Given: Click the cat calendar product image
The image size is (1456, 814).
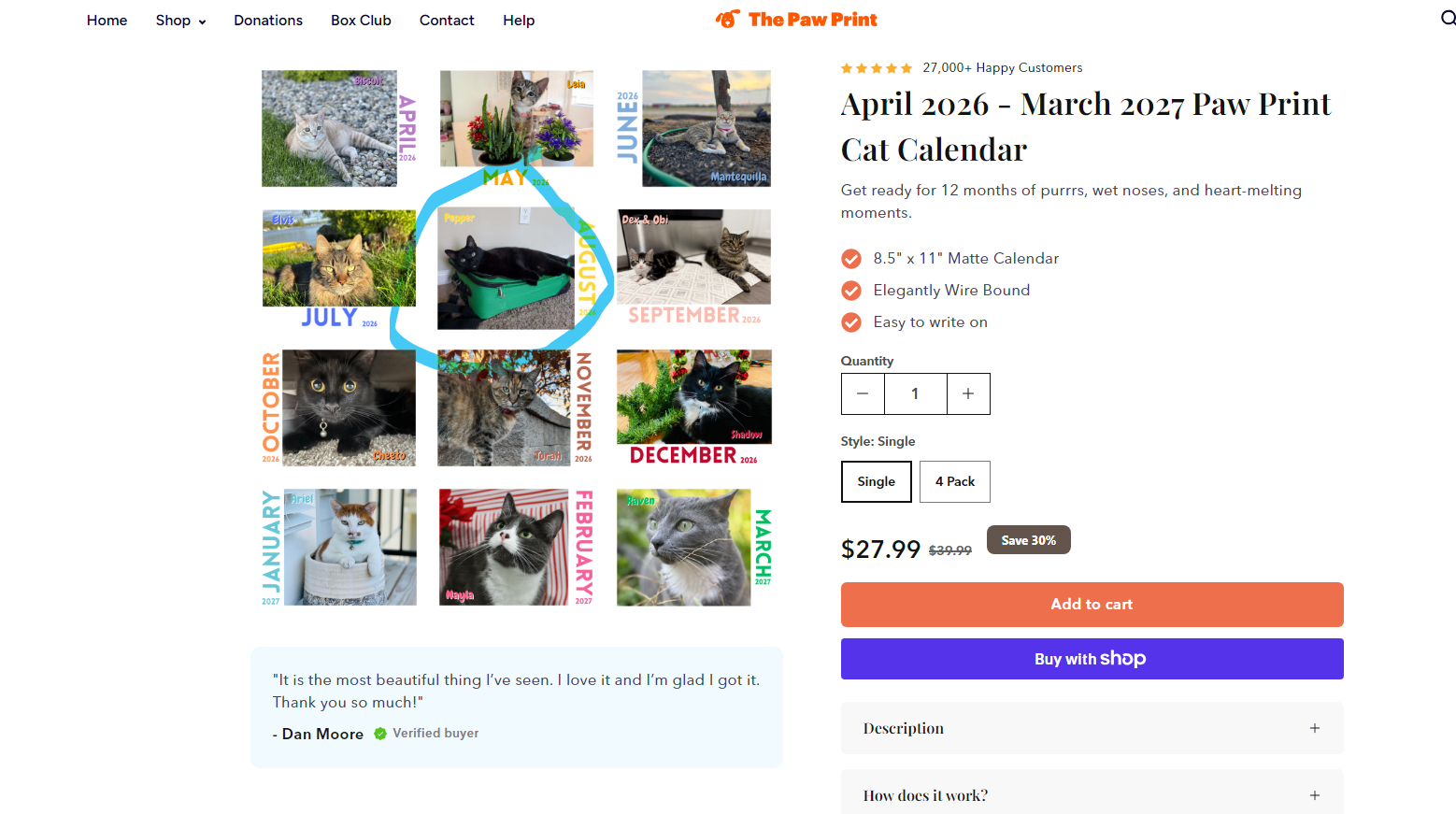Looking at the screenshot, I should pos(517,338).
